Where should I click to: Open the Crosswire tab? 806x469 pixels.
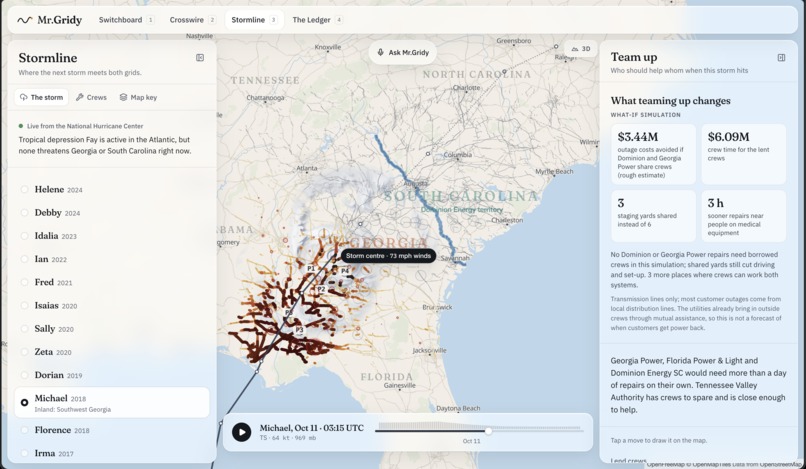pos(192,20)
